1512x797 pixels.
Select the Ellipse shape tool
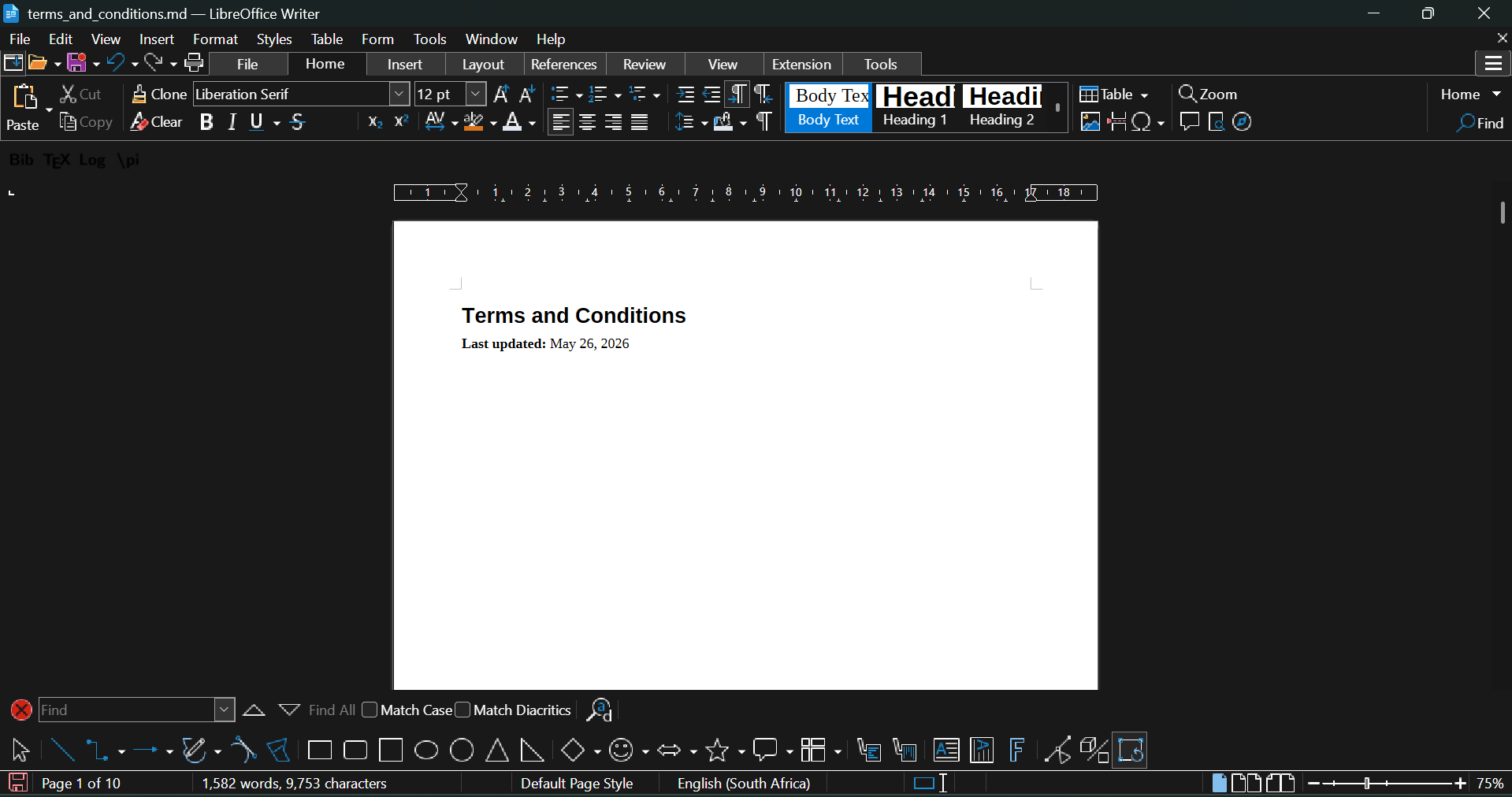tap(426, 751)
